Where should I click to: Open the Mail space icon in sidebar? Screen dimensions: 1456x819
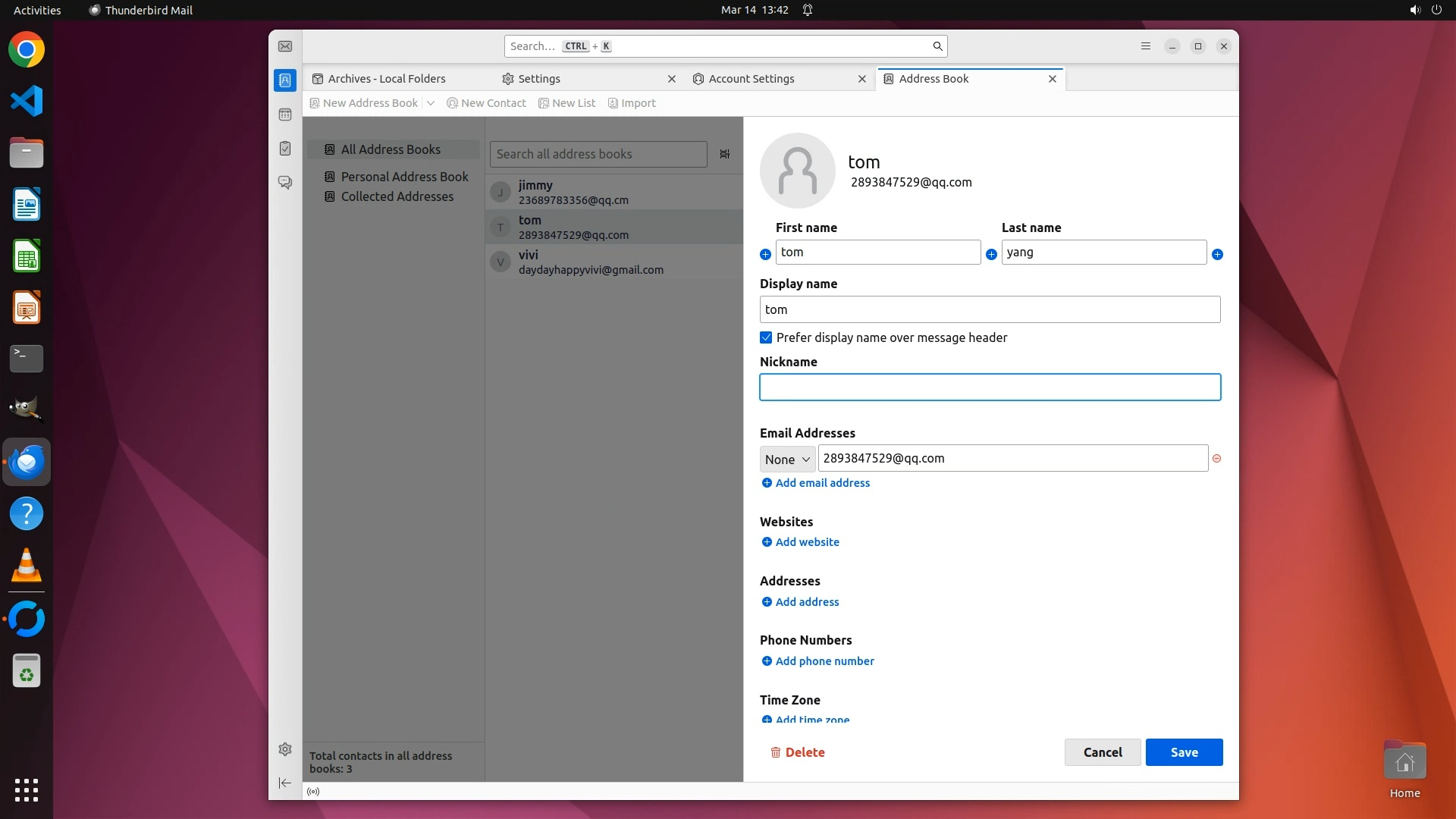(x=285, y=46)
